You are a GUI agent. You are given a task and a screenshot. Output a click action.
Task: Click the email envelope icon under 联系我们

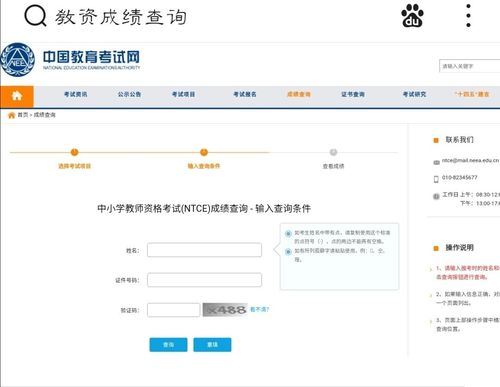[x=436, y=162]
